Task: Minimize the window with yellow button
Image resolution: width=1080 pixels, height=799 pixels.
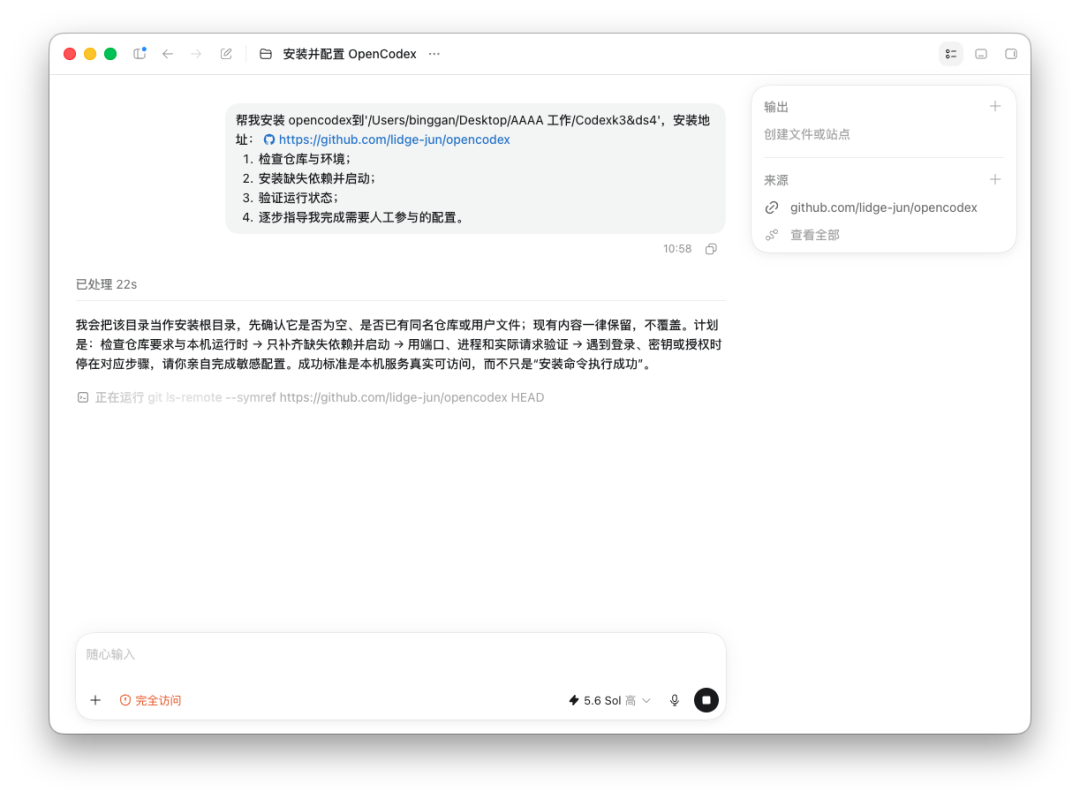Action: click(x=90, y=54)
